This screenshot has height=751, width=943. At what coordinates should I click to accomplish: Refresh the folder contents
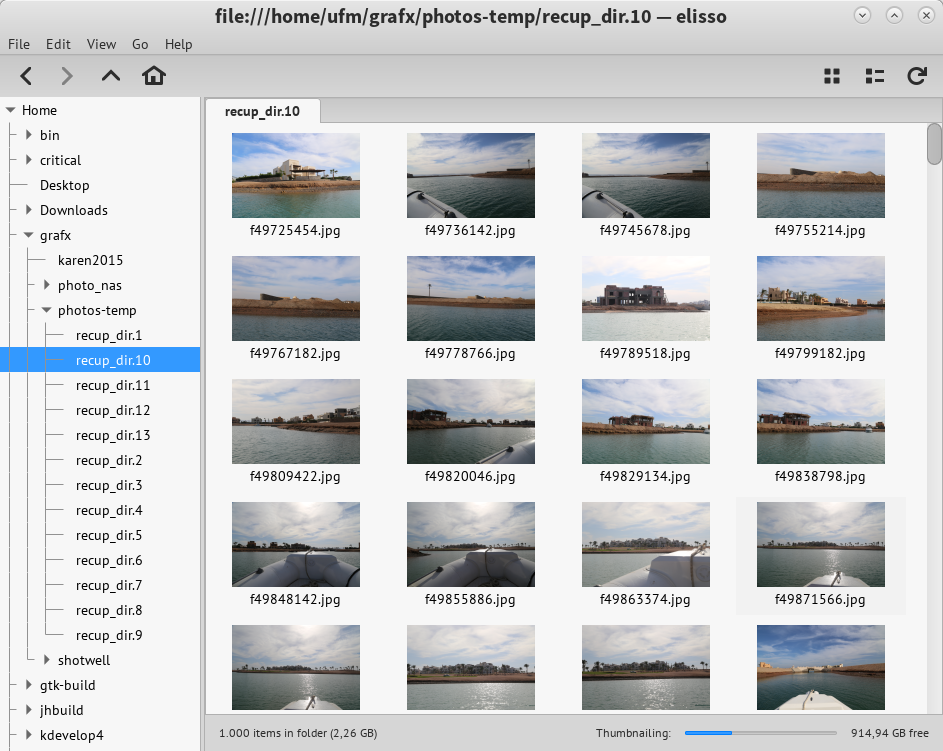[917, 76]
